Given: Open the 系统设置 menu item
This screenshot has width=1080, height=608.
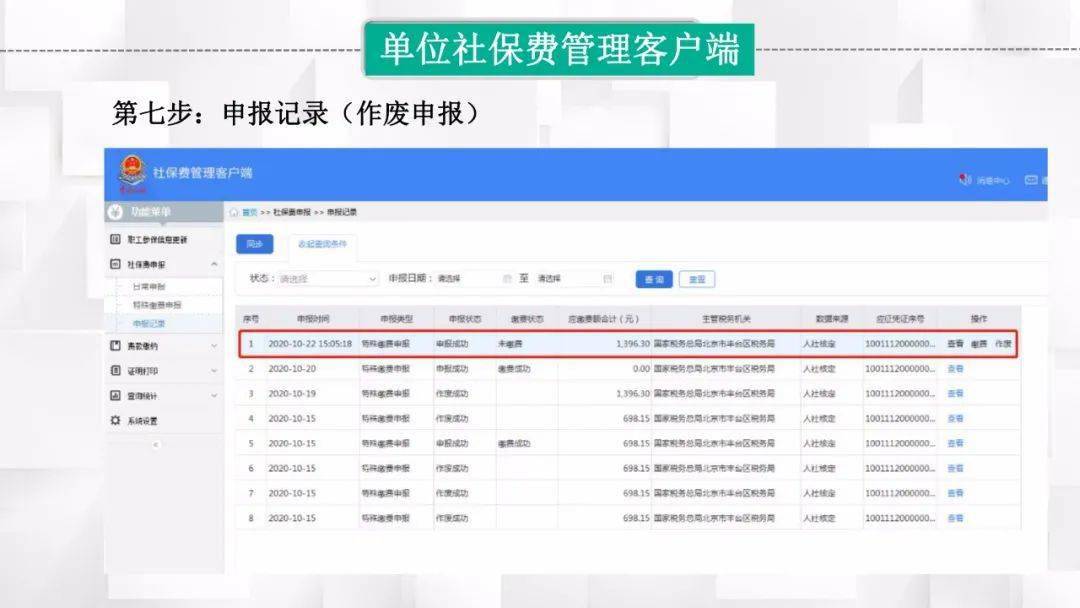Looking at the screenshot, I should tap(142, 420).
